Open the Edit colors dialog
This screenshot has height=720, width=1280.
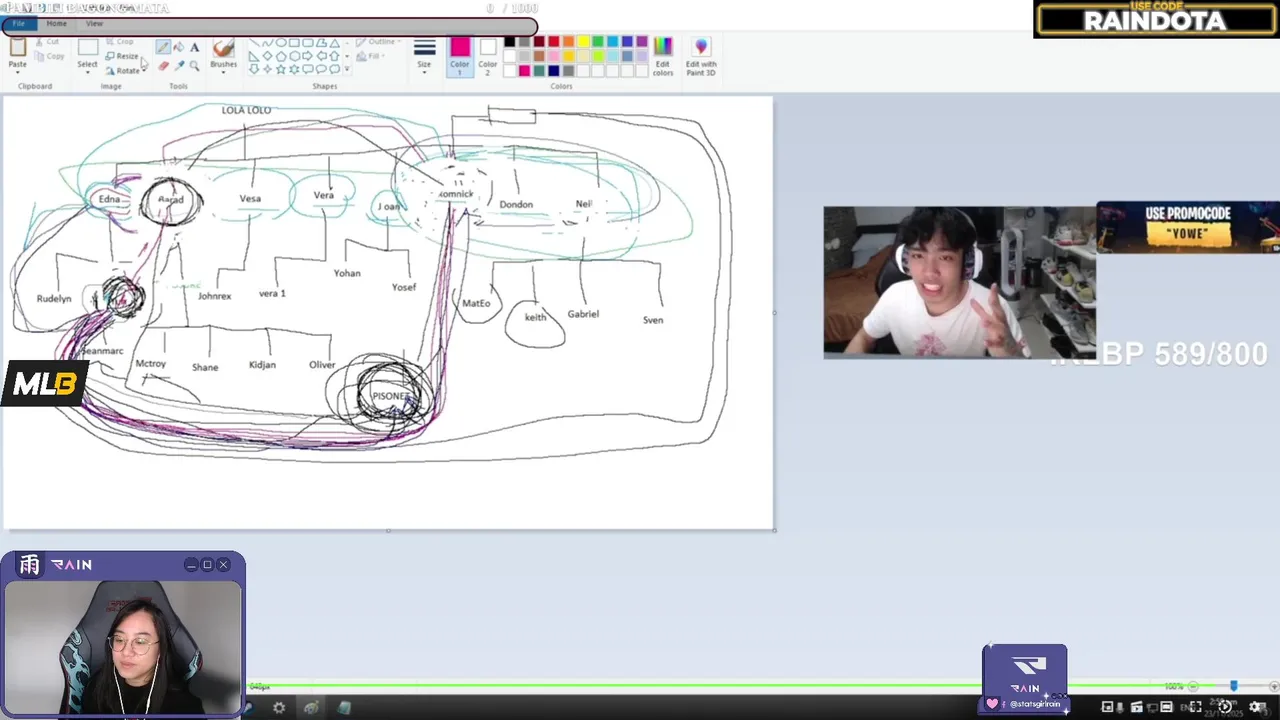point(663,57)
